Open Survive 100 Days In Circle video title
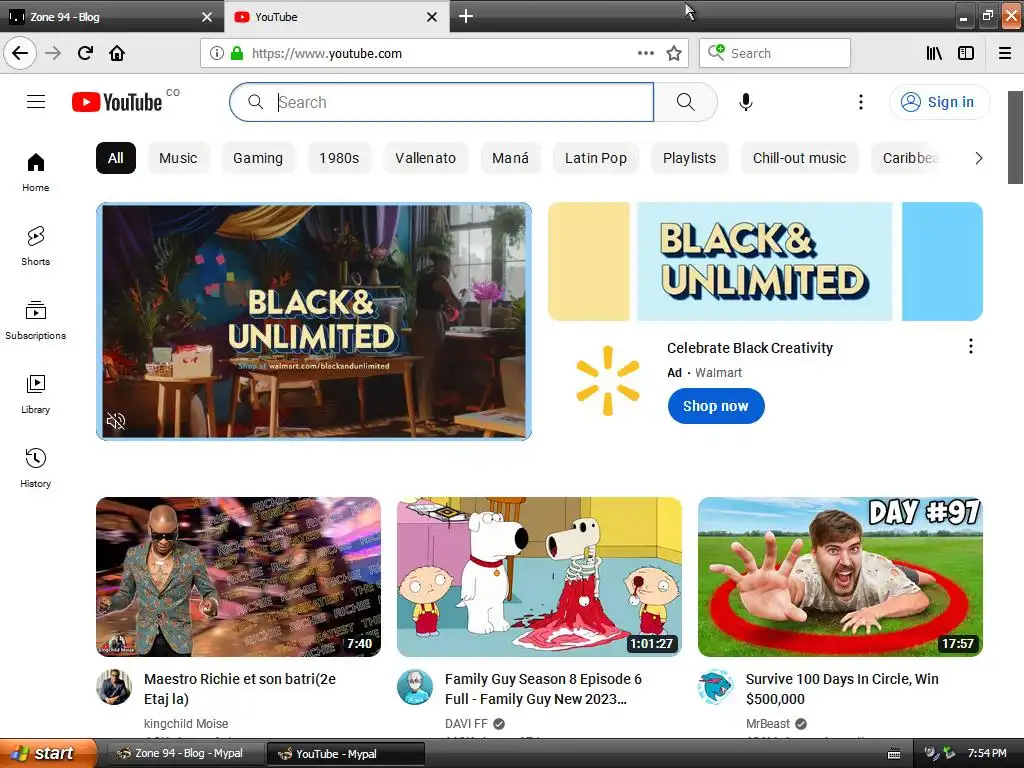The height and width of the screenshot is (768, 1024). 842,689
